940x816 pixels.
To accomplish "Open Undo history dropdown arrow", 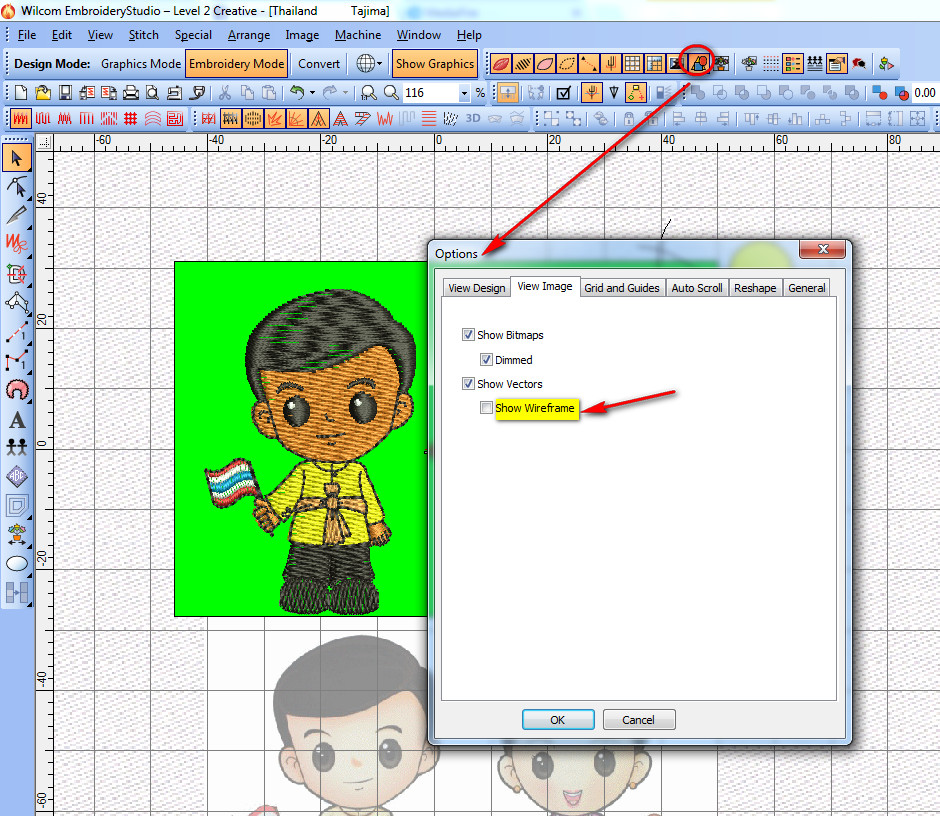I will 312,93.
